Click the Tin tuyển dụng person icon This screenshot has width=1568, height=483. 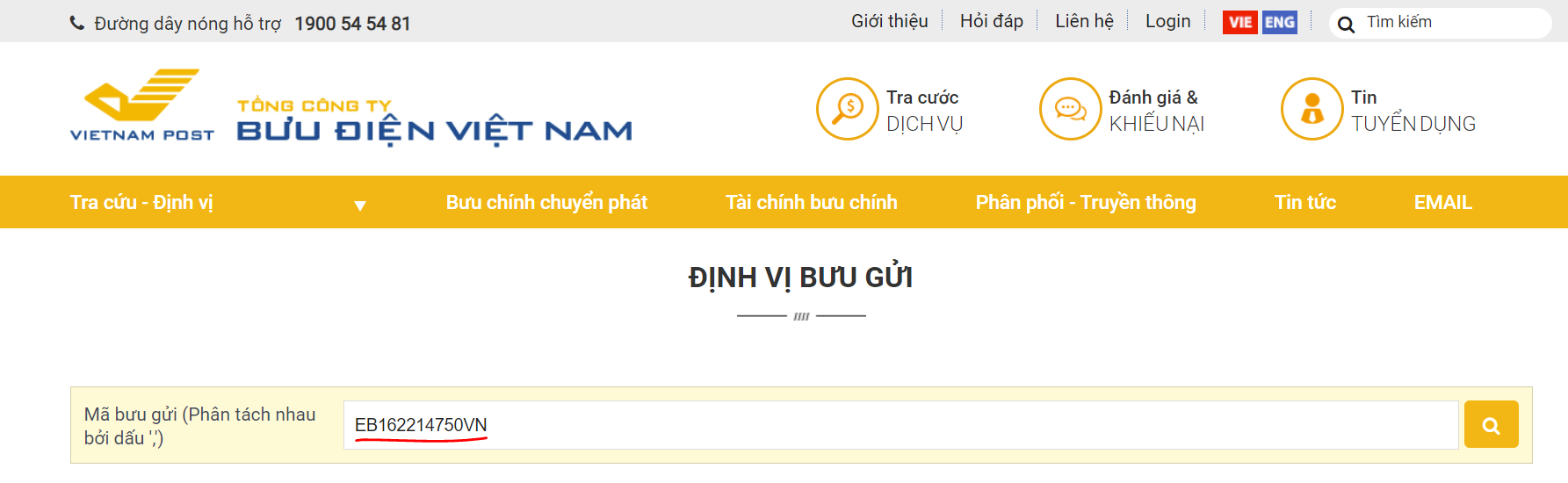click(x=1312, y=109)
